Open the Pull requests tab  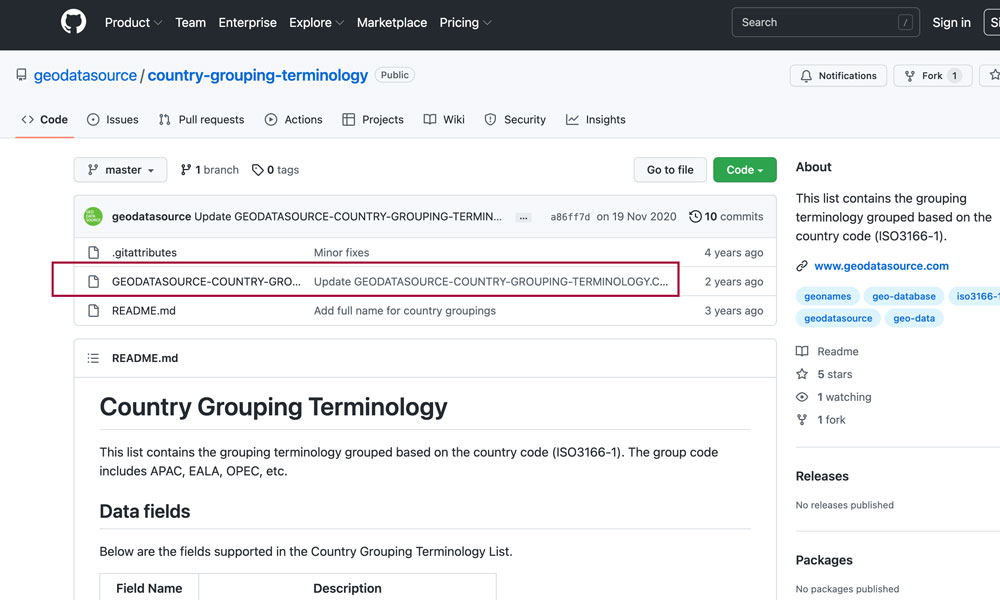[x=201, y=120]
